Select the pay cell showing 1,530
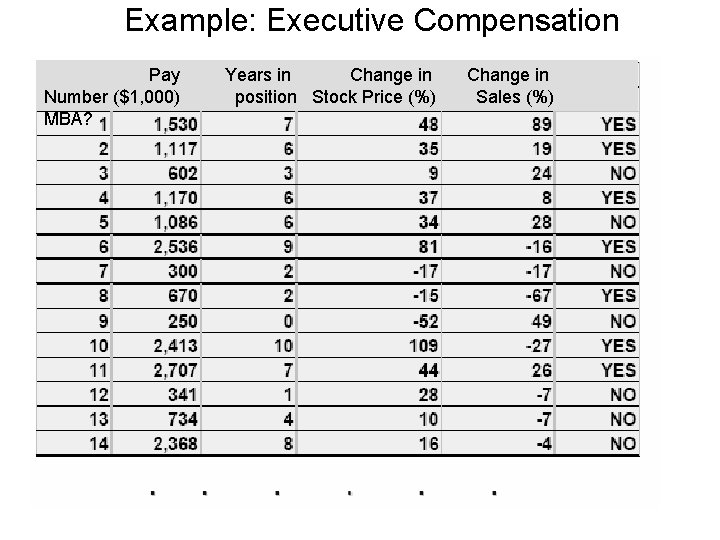The height and width of the screenshot is (540, 720). [x=176, y=125]
